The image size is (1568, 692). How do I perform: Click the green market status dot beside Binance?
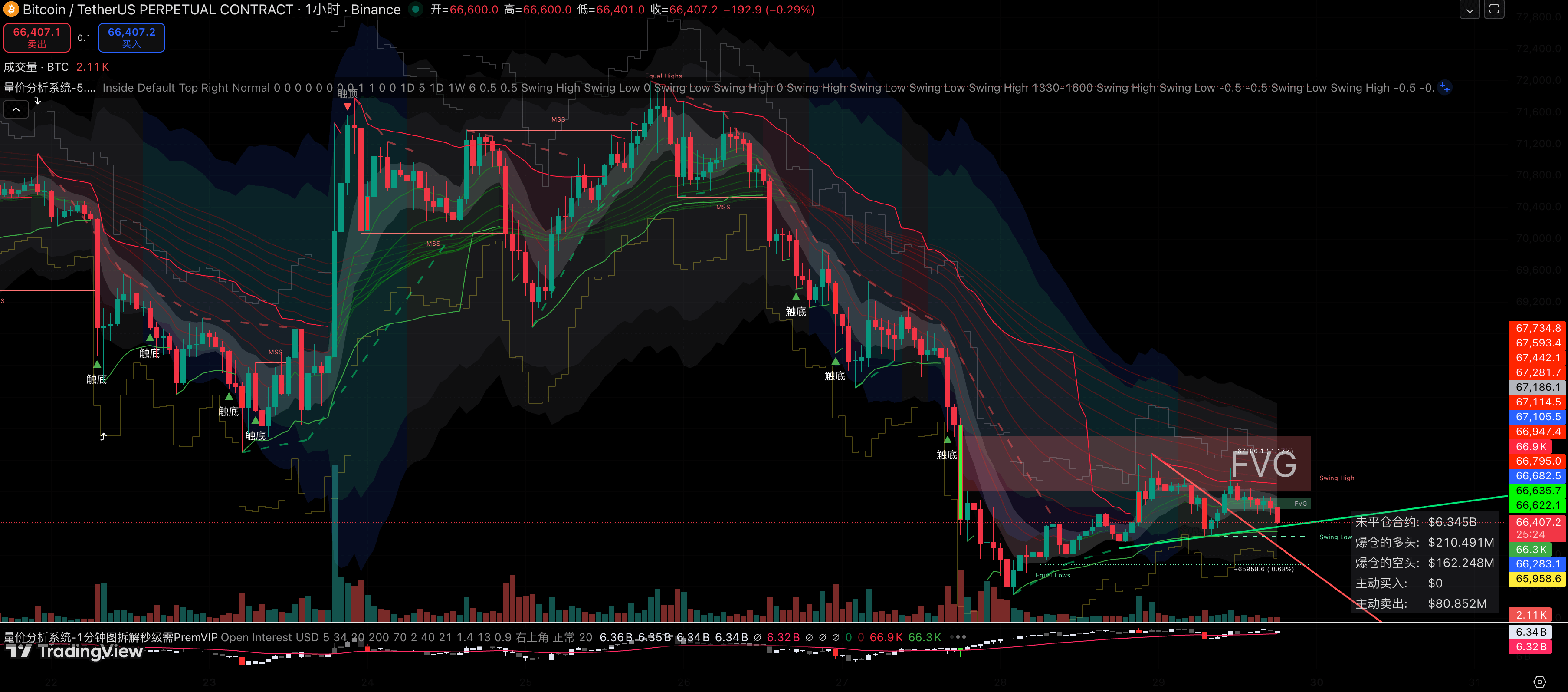(x=415, y=9)
